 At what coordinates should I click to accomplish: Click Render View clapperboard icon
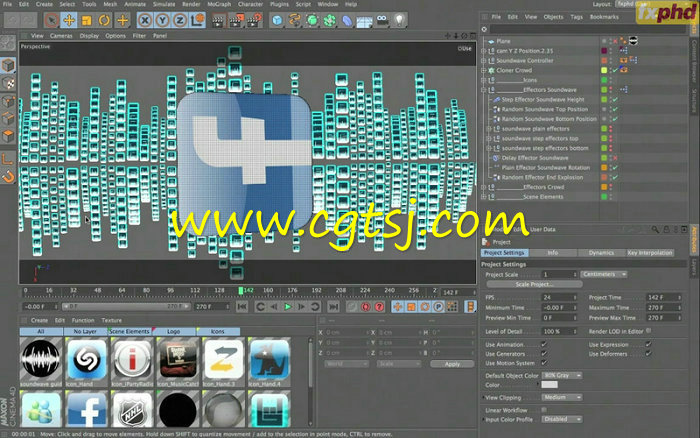pos(218,21)
